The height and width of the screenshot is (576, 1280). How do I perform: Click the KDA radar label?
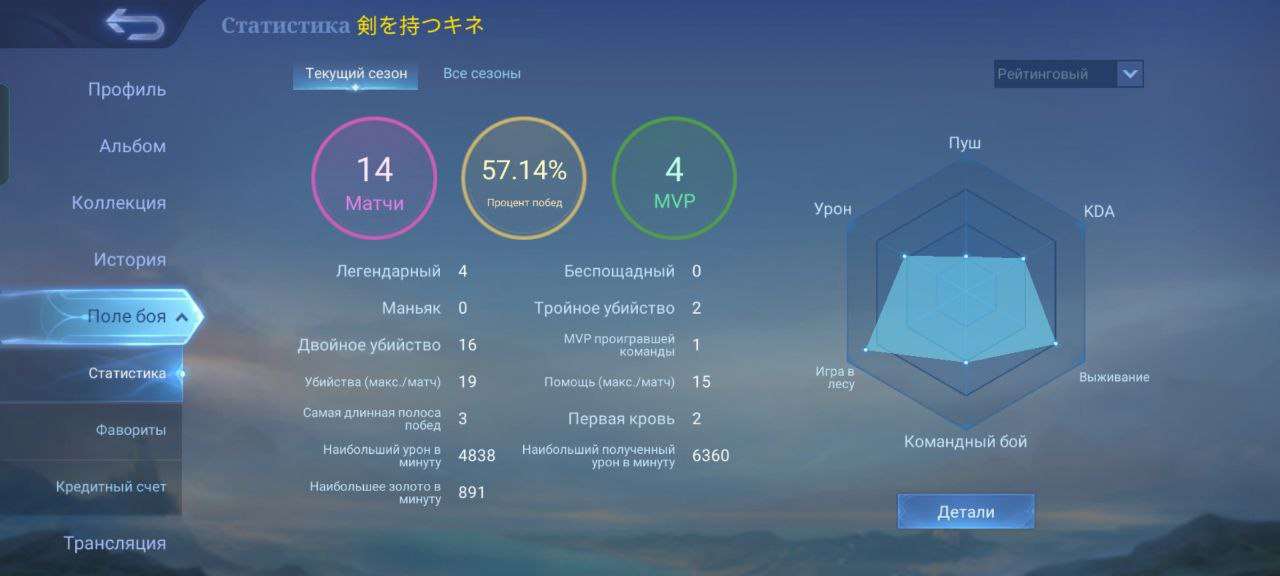(1099, 212)
